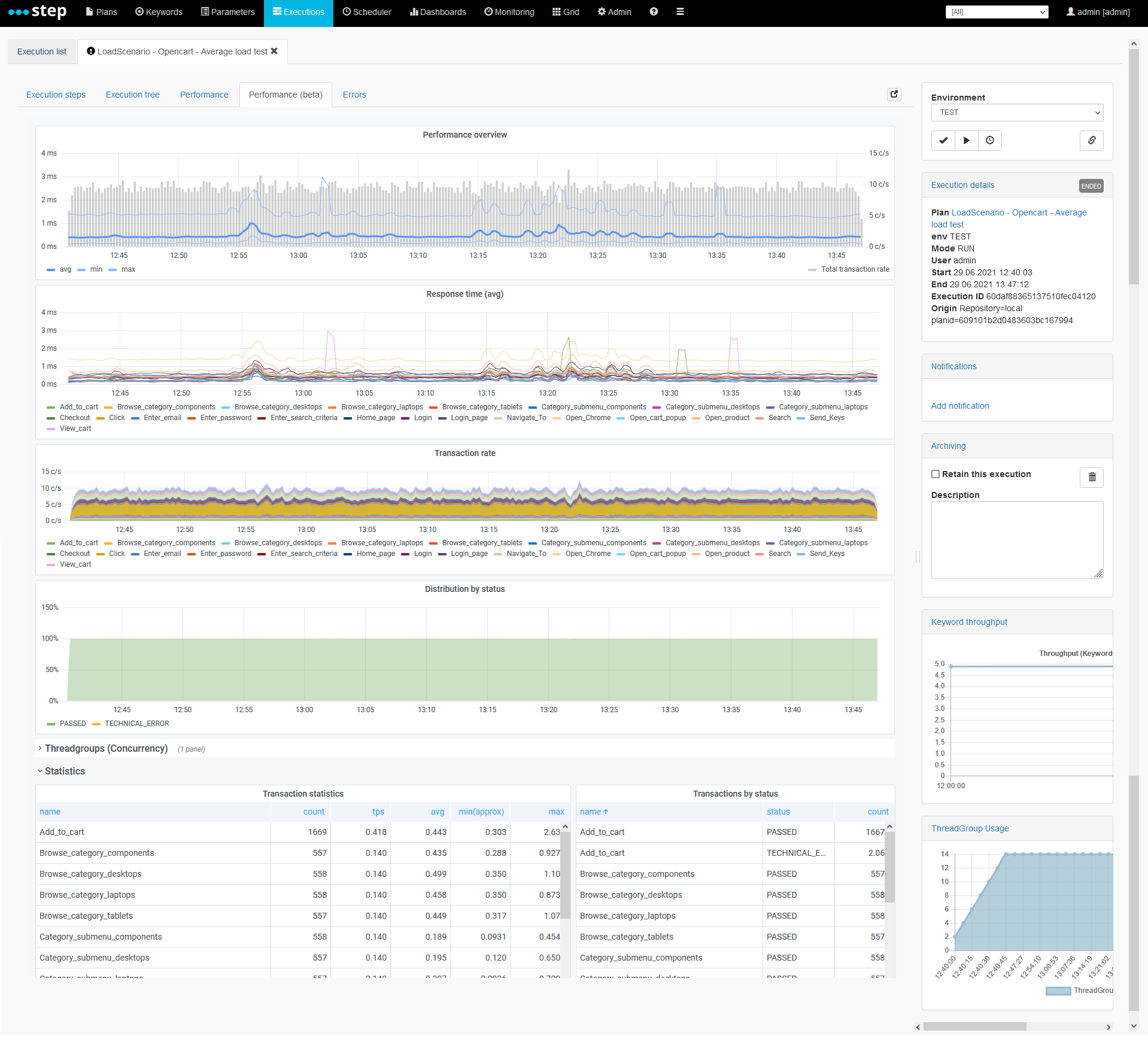
Task: Switch to the Execution list tab
Action: (42, 51)
